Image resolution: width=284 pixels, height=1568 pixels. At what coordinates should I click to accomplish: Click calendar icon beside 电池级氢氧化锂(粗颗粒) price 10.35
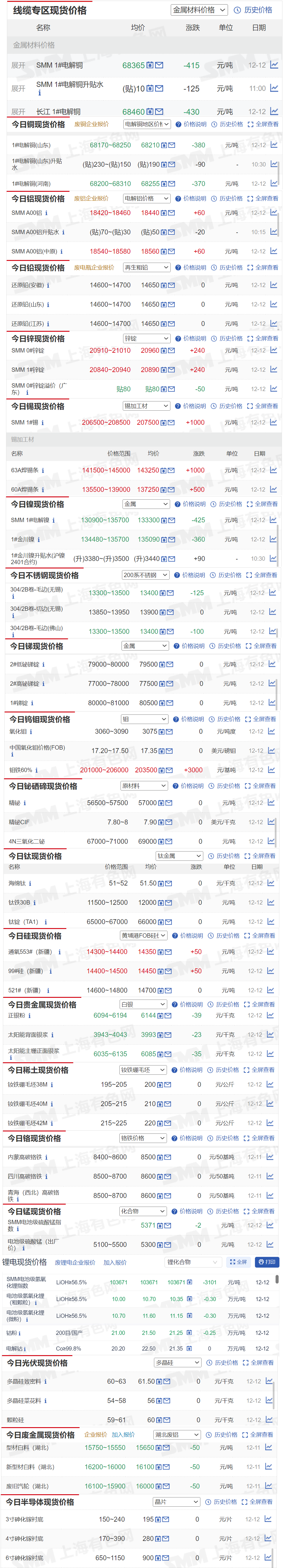[189, 1299]
